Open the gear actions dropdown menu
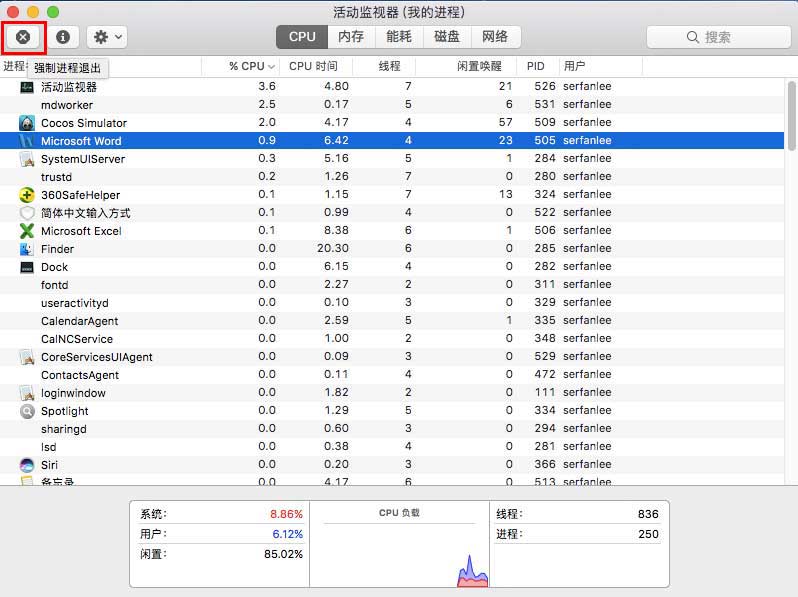The image size is (798, 597). [107, 37]
